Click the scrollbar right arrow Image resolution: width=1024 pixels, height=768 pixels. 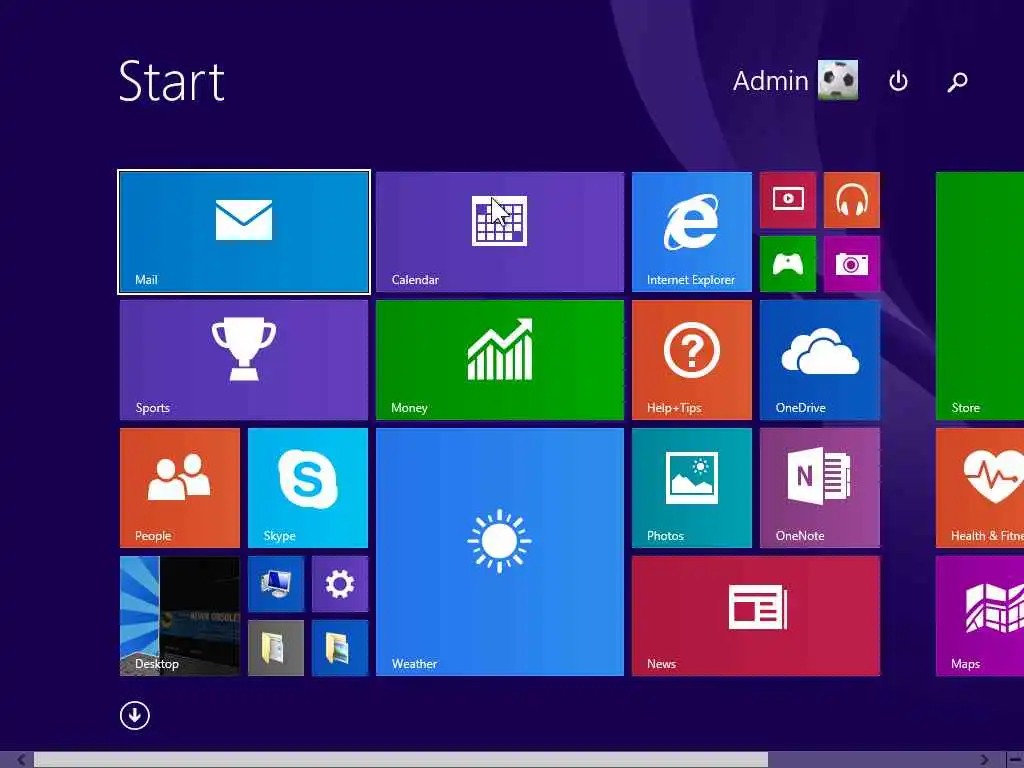point(984,760)
